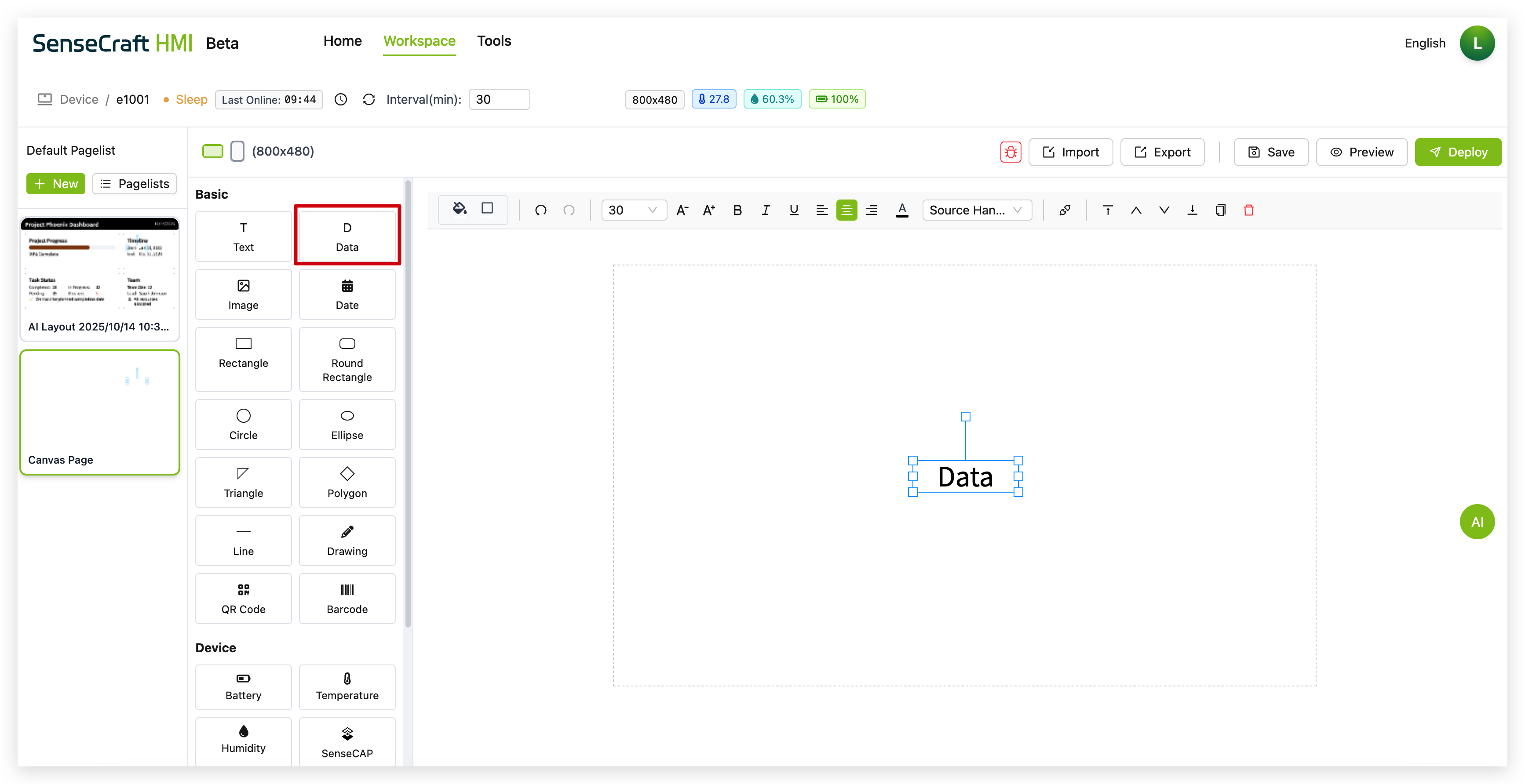Switch to portrait orientation toggle

(237, 151)
